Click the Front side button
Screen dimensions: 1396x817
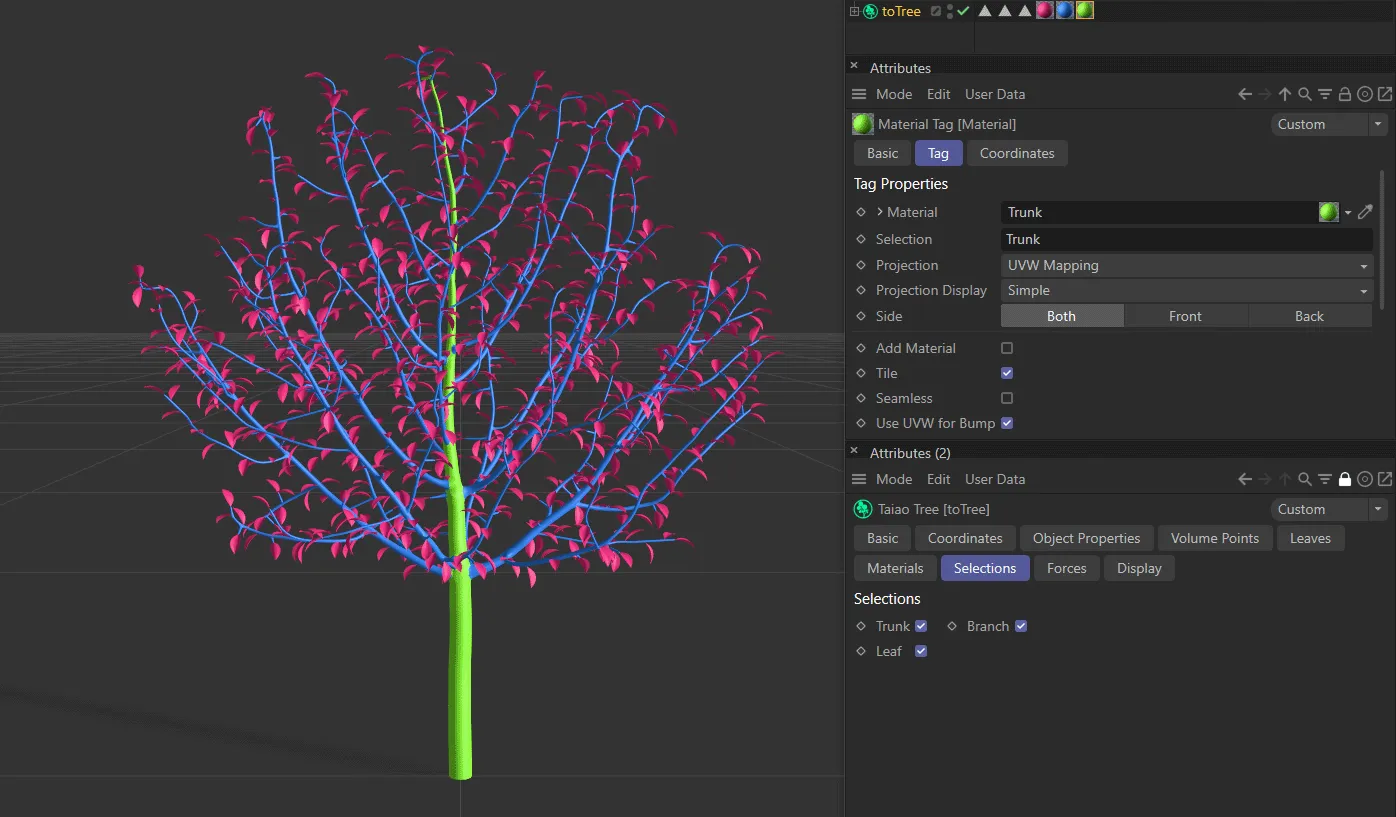[x=1186, y=316]
